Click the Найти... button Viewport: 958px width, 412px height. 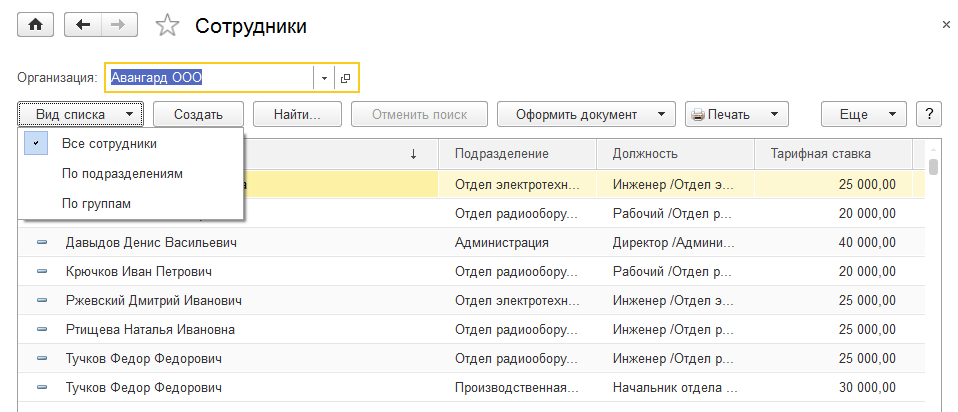[x=297, y=114]
